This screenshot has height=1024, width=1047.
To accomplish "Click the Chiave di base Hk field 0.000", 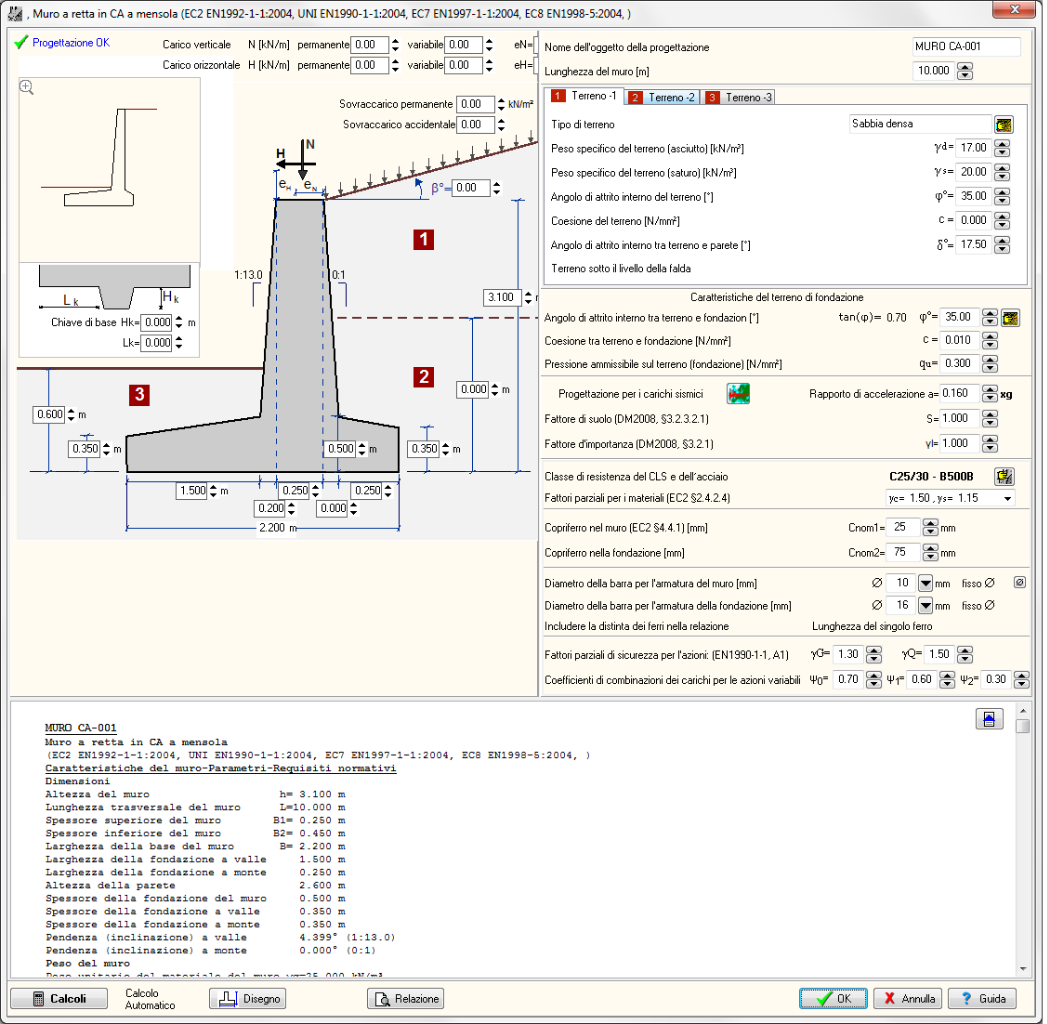I will [158, 322].
